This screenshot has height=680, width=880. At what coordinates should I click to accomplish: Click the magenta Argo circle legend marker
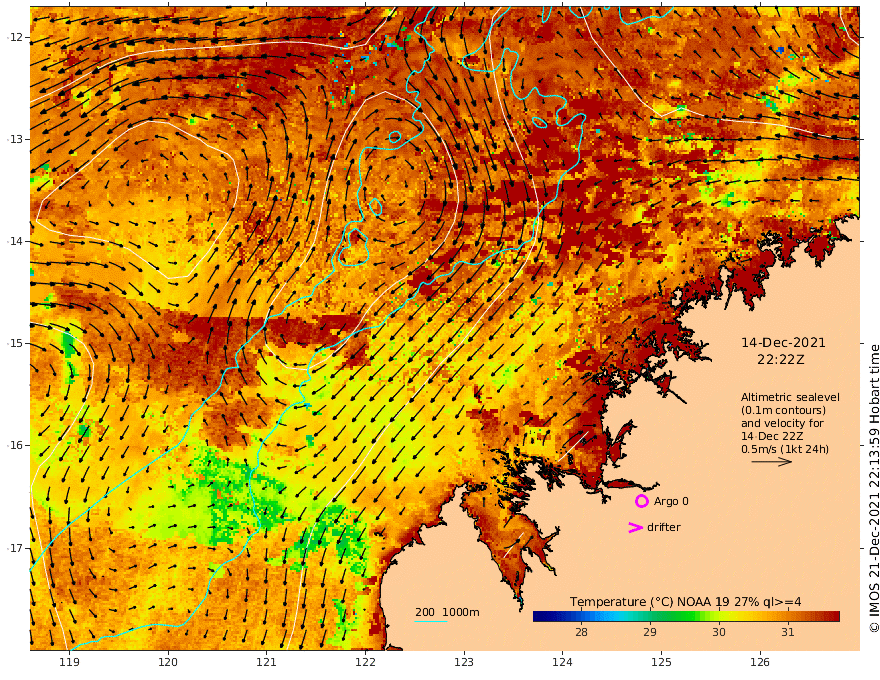(641, 501)
